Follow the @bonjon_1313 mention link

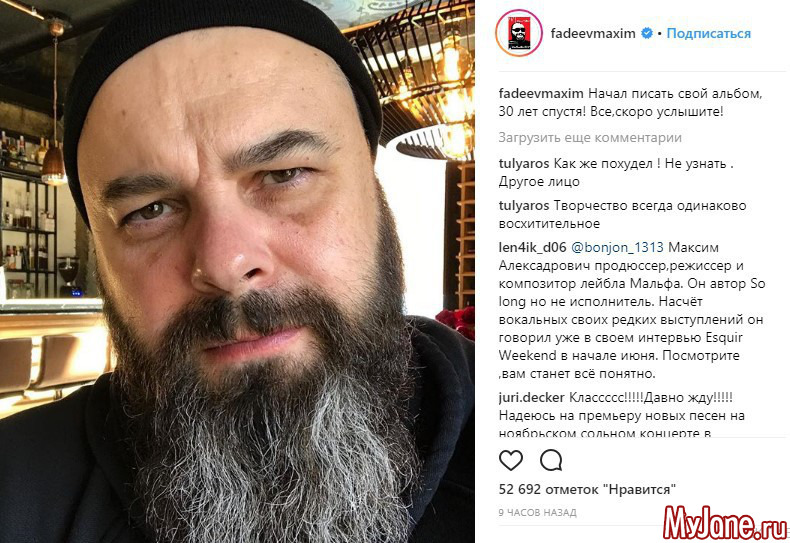click(617, 247)
